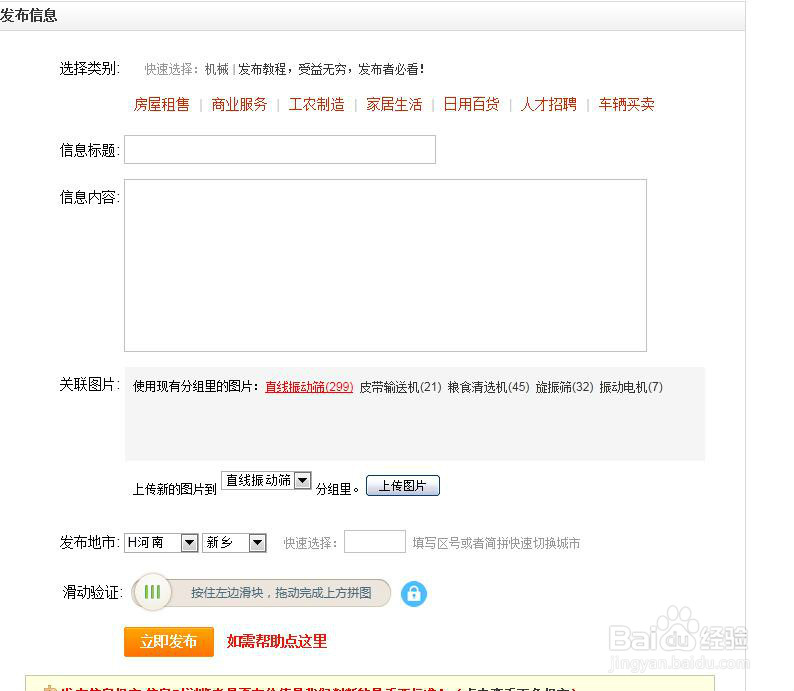This screenshot has width=794, height=691.
Task: Click the 机械 quick-select link
Action: (217, 69)
